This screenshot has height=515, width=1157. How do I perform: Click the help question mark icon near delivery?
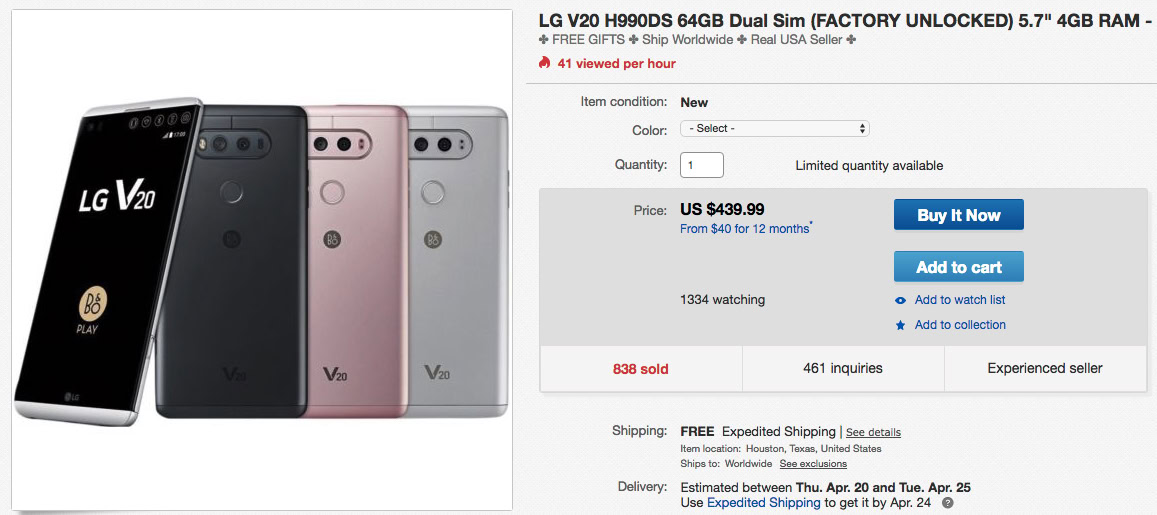point(947,503)
